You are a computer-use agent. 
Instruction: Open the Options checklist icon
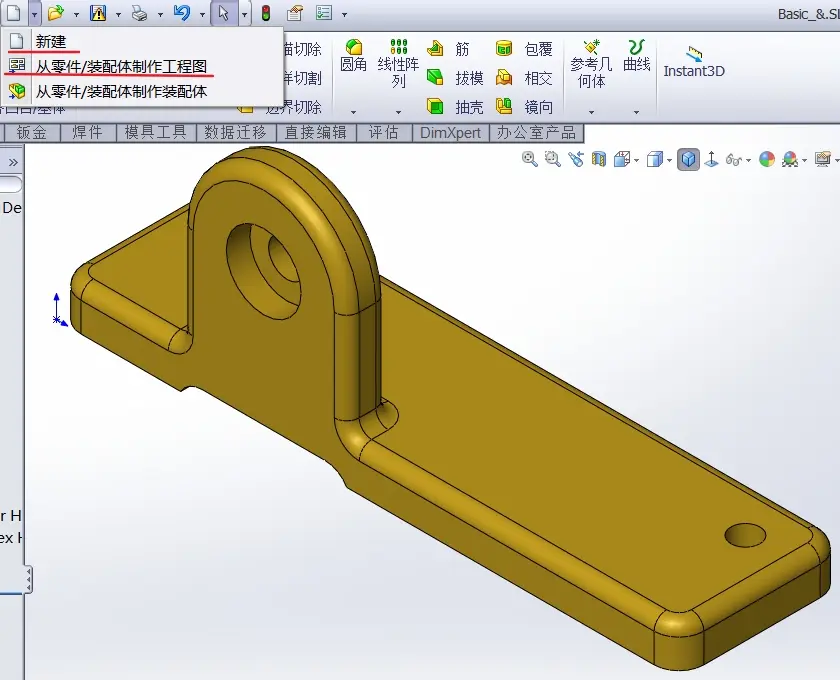click(324, 13)
